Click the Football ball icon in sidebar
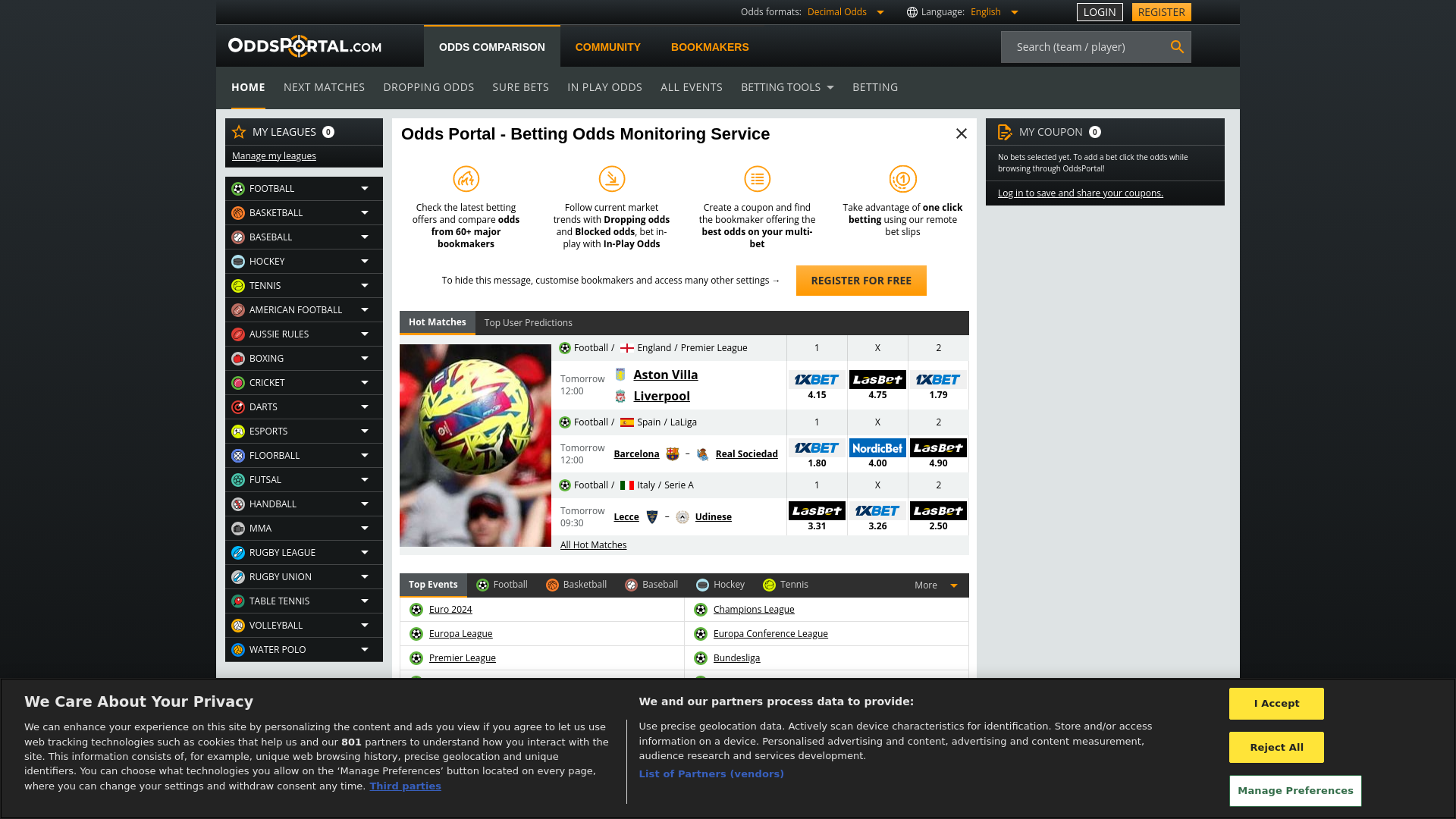 (x=238, y=189)
